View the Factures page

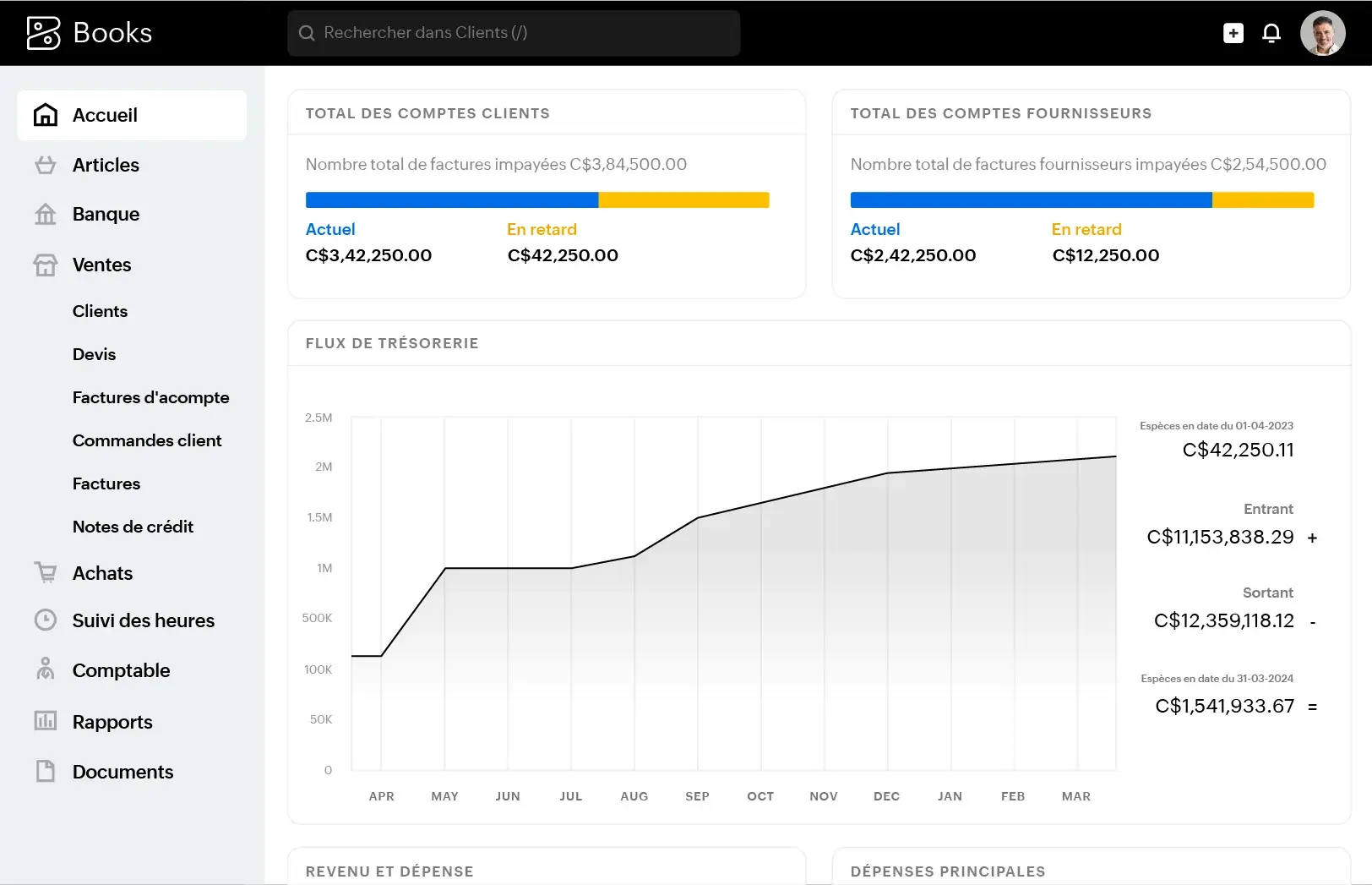coord(106,483)
